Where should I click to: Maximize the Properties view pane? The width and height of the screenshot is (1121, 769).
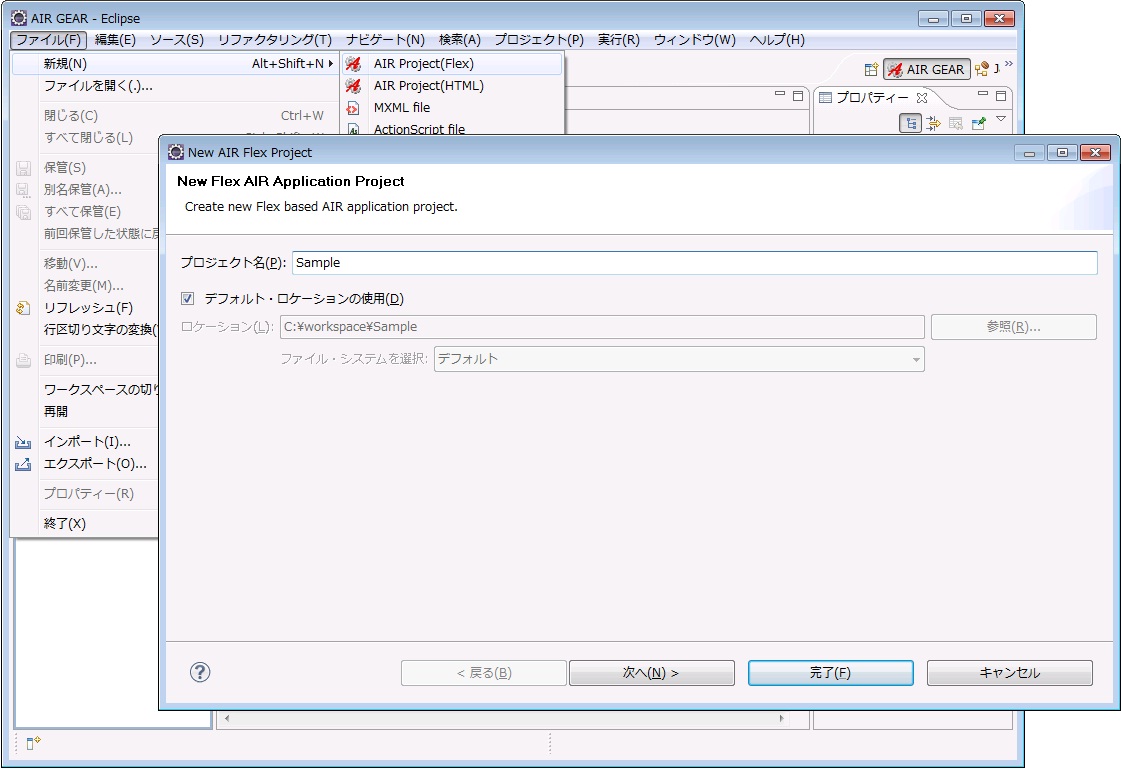pos(1001,95)
